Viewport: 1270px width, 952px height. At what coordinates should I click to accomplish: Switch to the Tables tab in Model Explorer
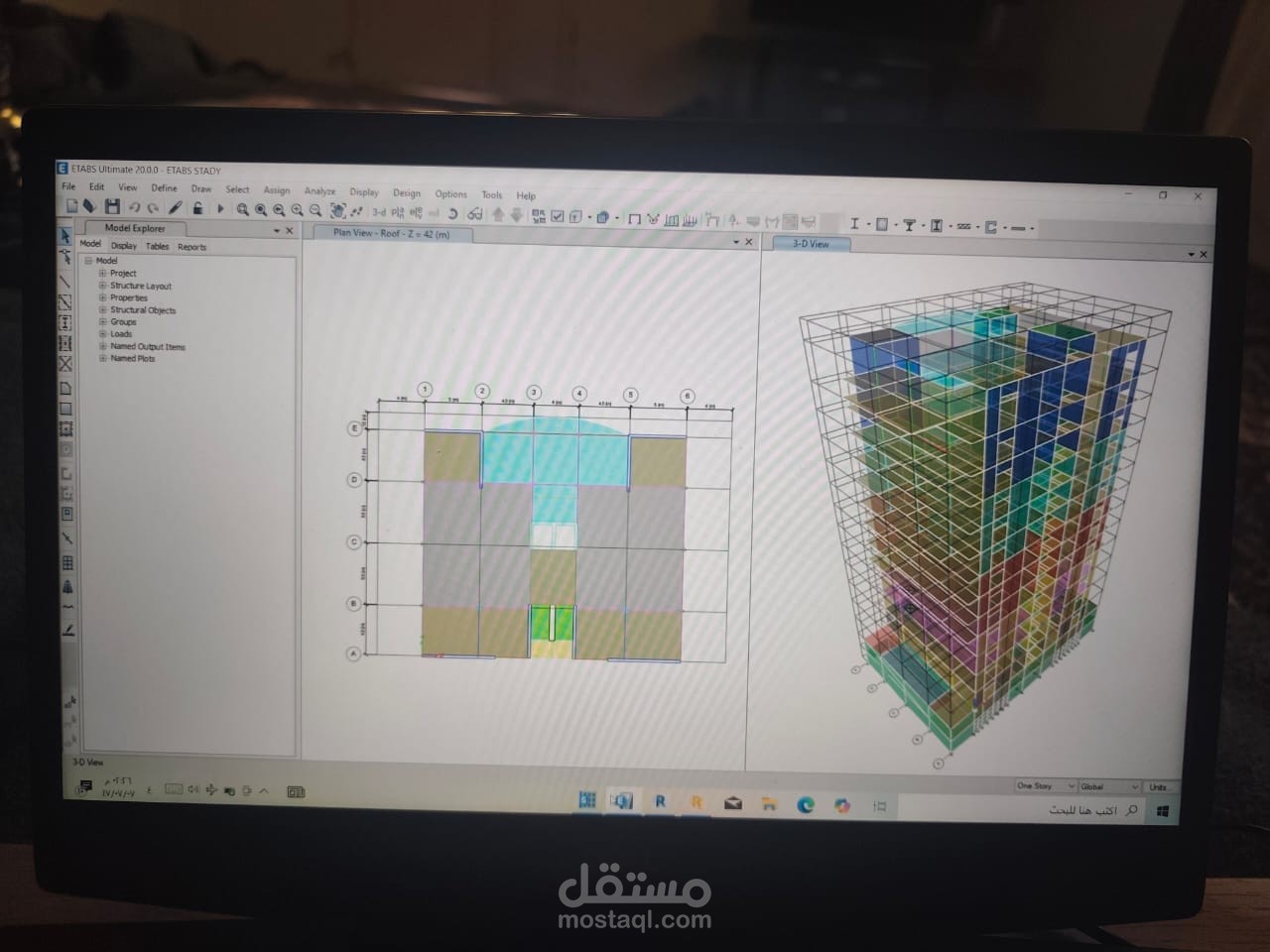coord(157,247)
